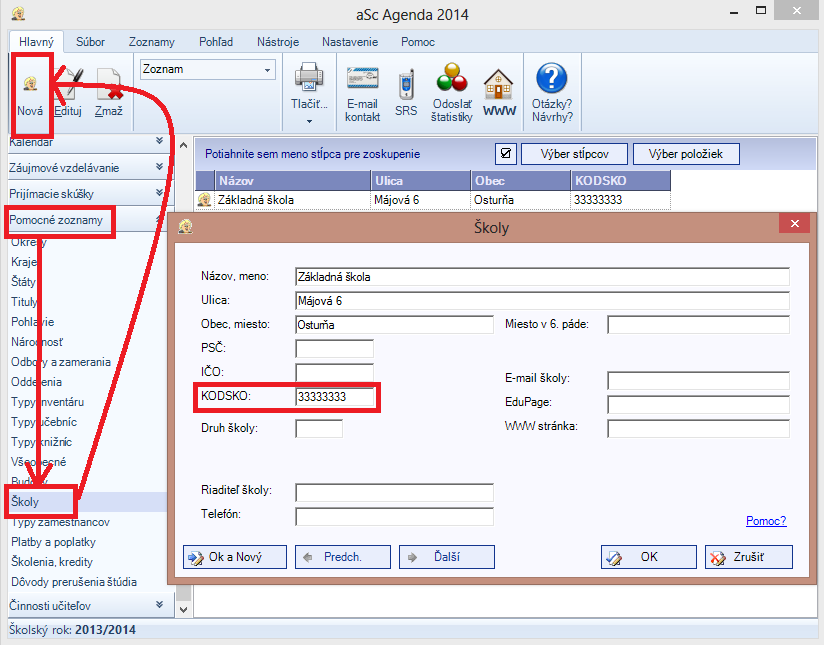The width and height of the screenshot is (824, 645).
Task: Open the Súbor tab
Action: point(90,42)
